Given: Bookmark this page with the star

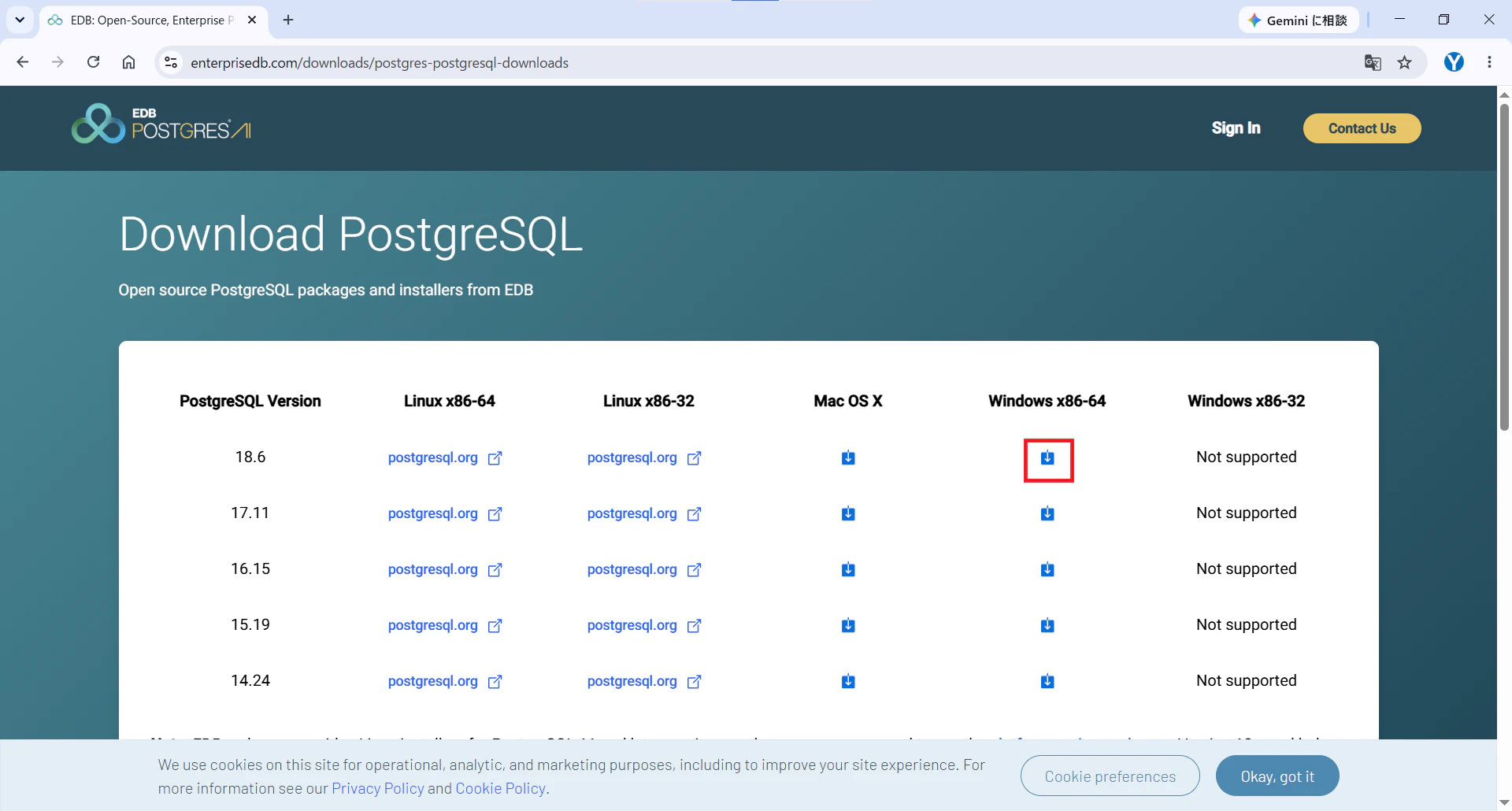Looking at the screenshot, I should (1405, 62).
